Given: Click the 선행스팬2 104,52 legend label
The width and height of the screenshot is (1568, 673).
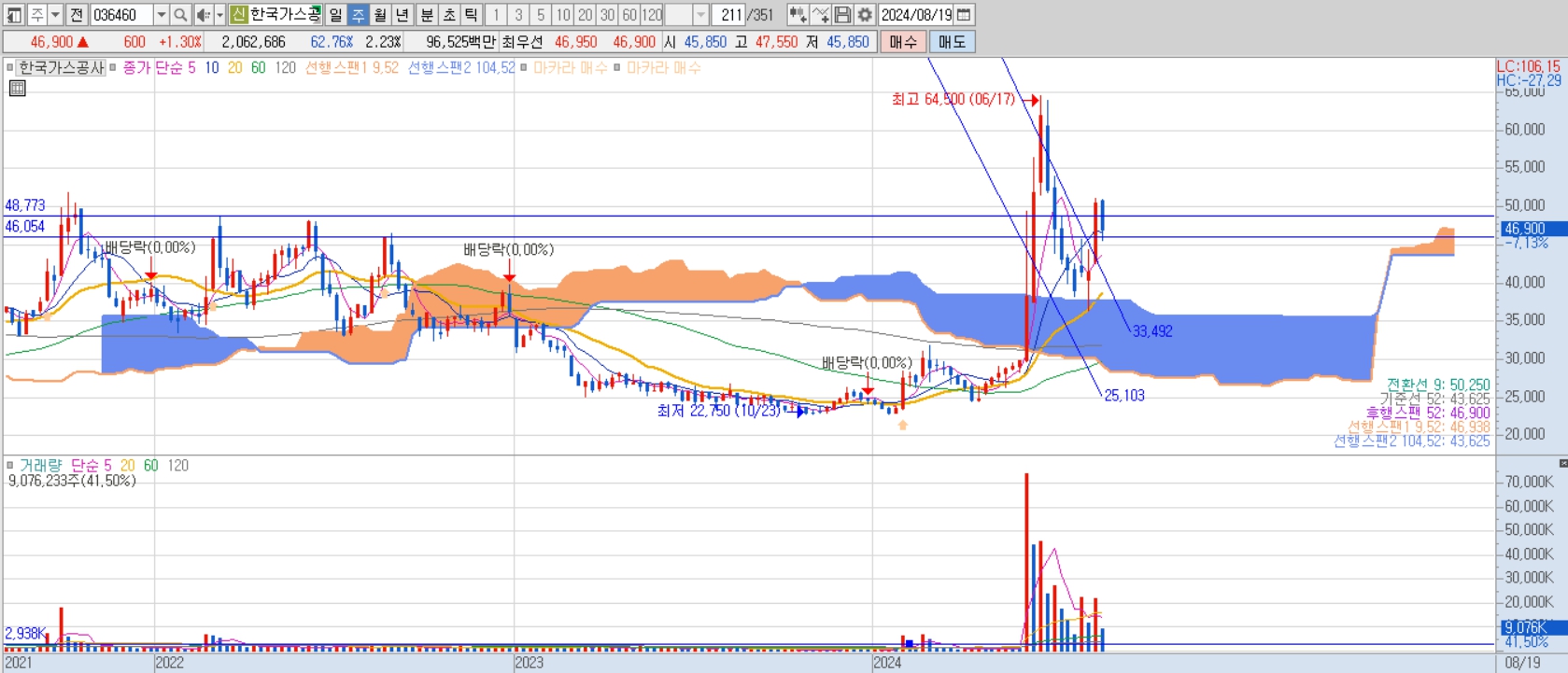Looking at the screenshot, I should click(x=461, y=67).
